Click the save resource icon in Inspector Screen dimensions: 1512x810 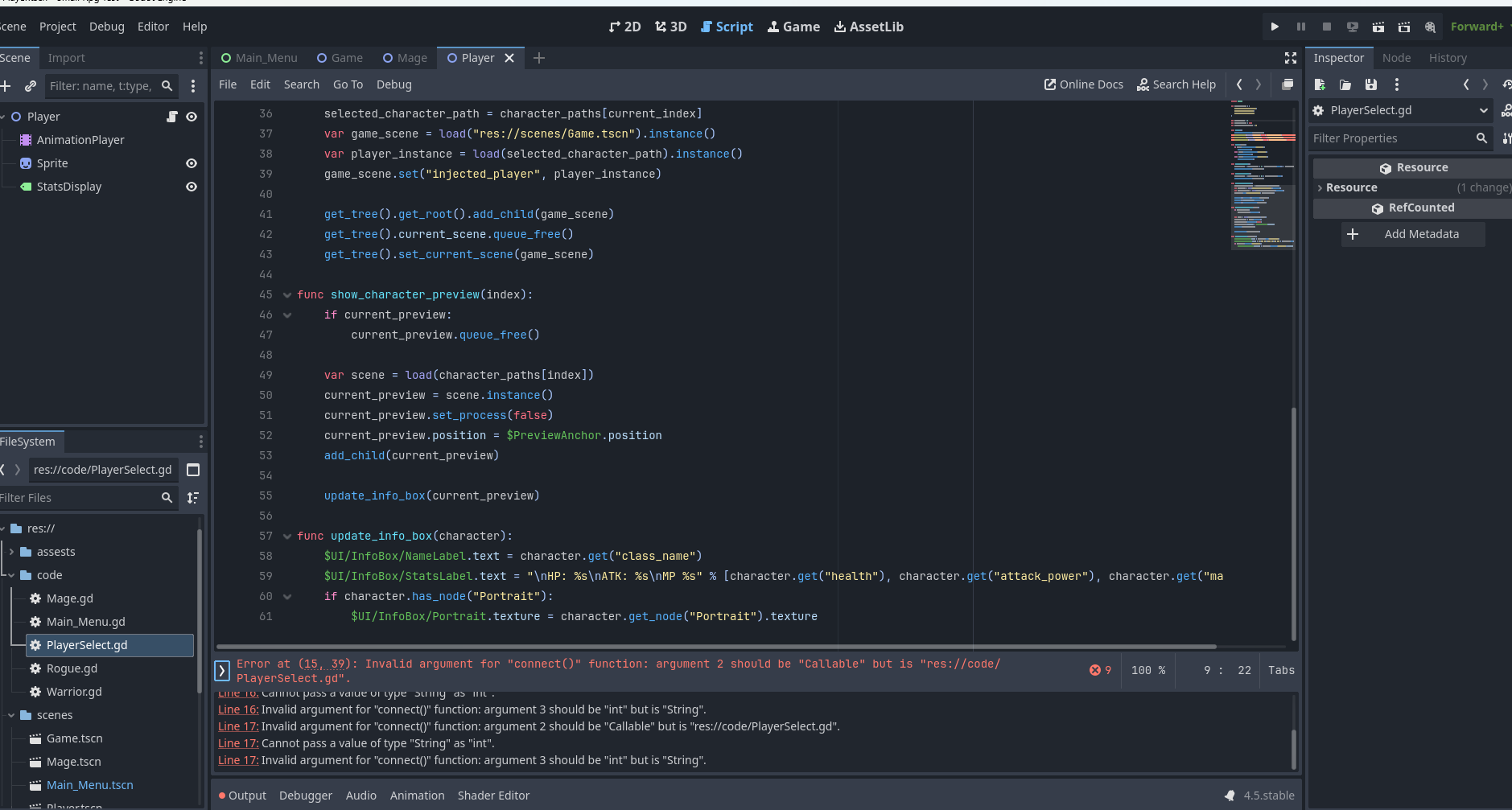[1371, 84]
